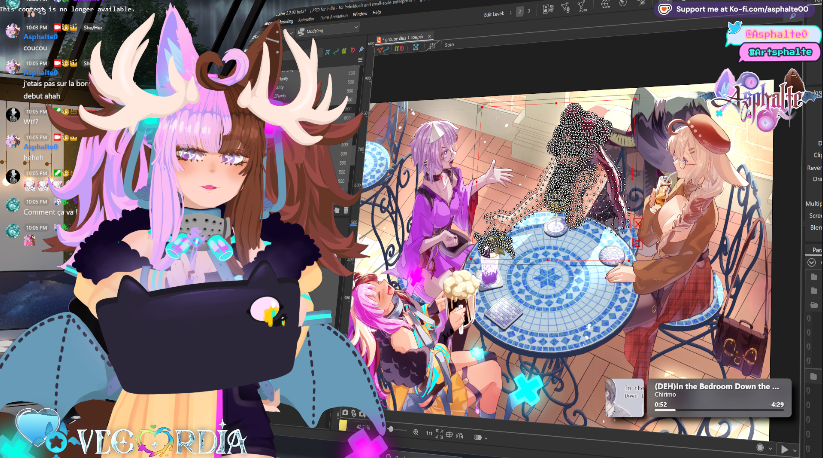
Task: Click the chat message "Wtf?"
Action: [31, 121]
